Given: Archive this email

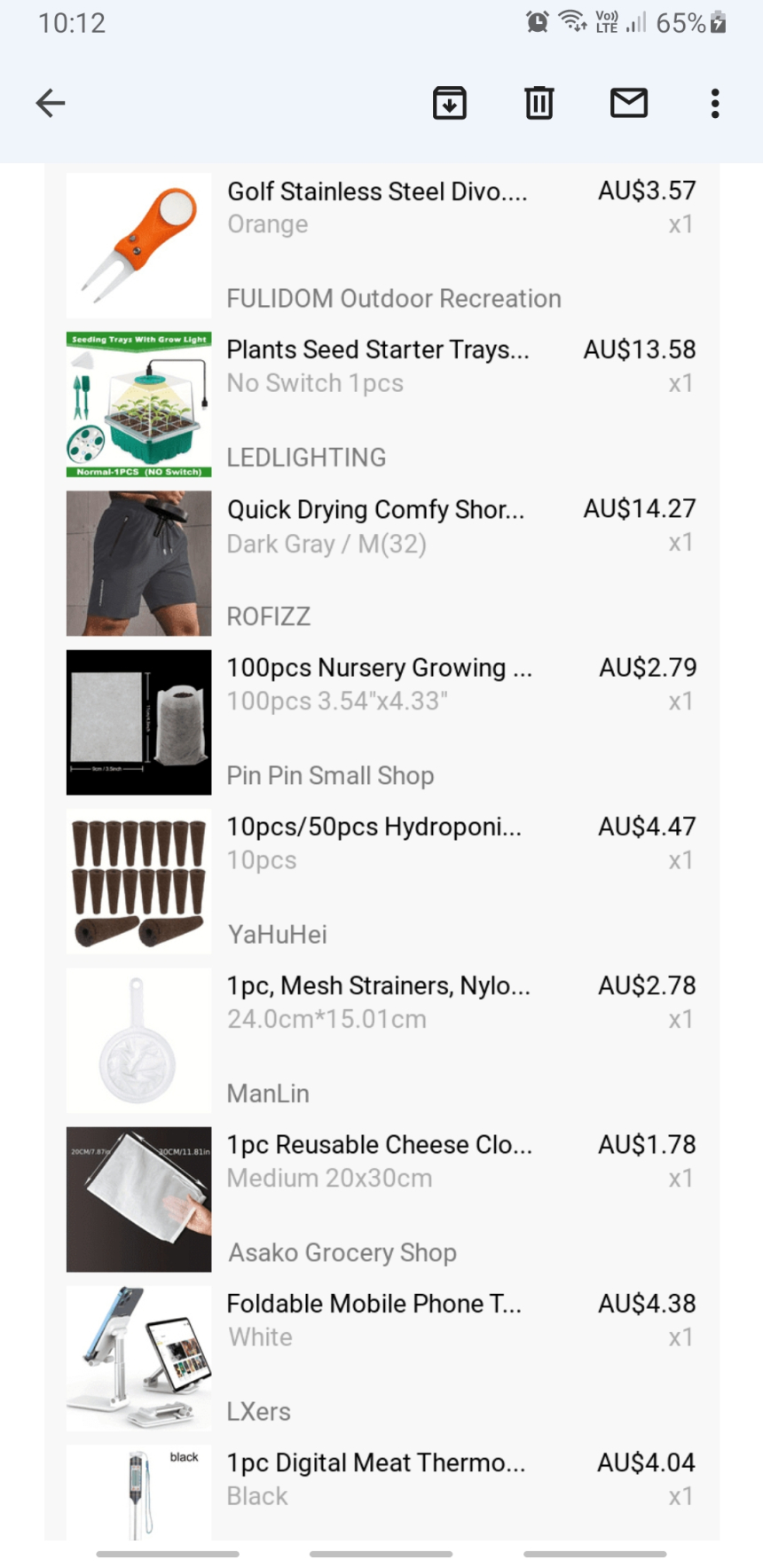Looking at the screenshot, I should click(x=450, y=103).
